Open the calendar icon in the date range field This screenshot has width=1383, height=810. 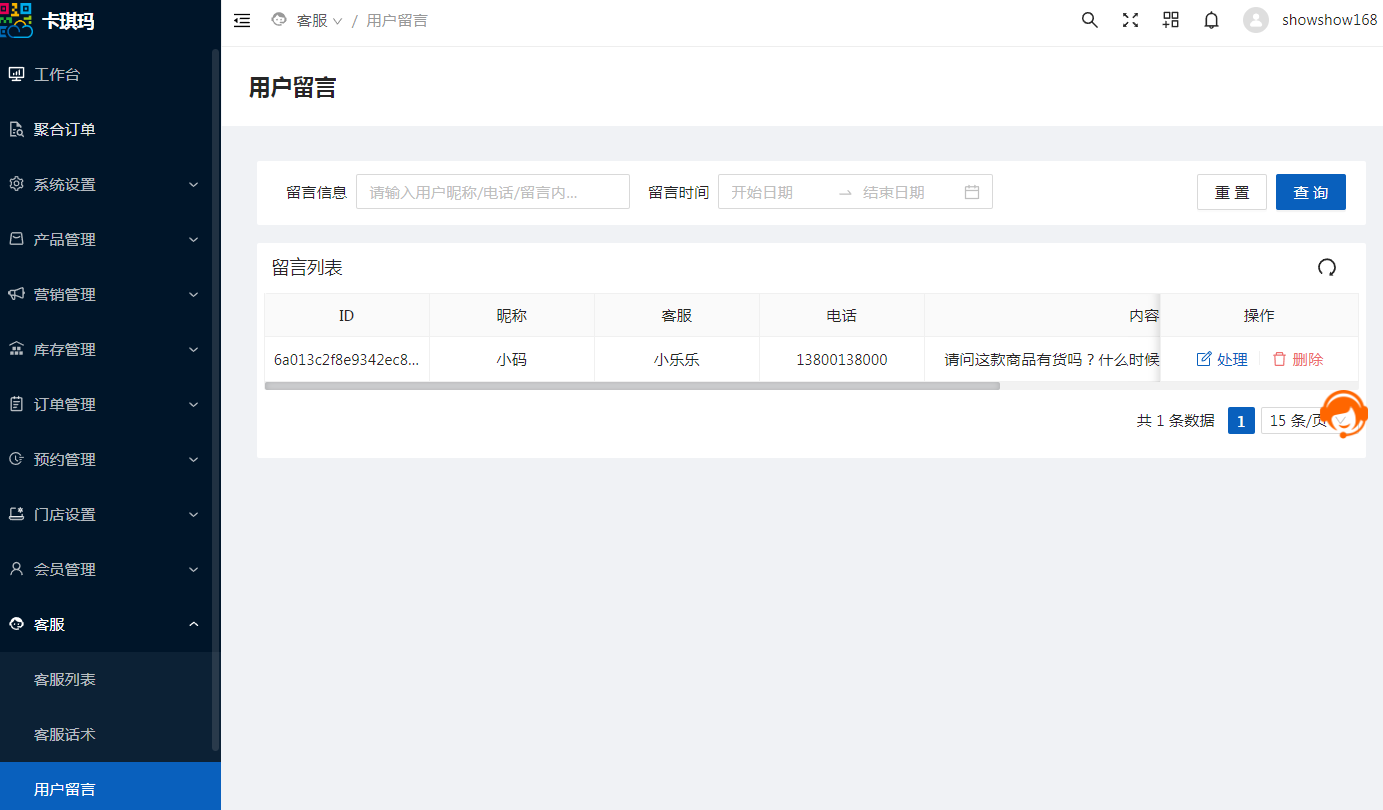pos(971,192)
